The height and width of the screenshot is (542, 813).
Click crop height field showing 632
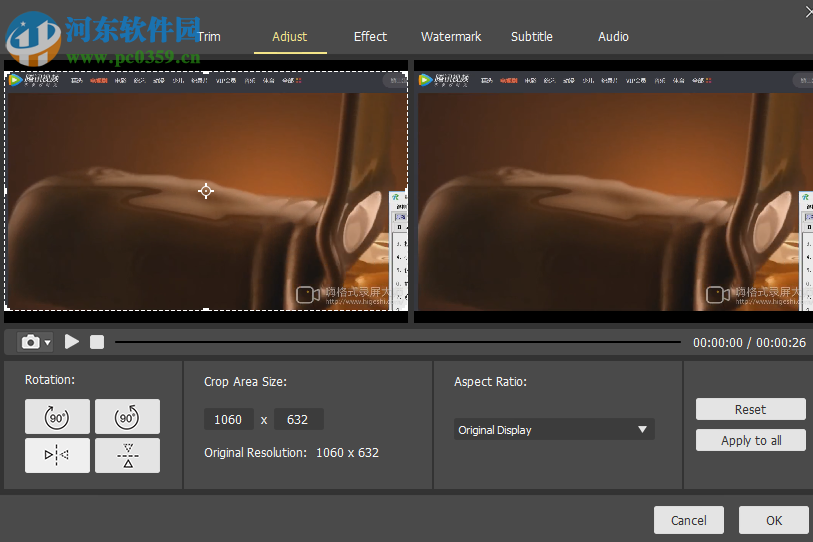coord(299,419)
